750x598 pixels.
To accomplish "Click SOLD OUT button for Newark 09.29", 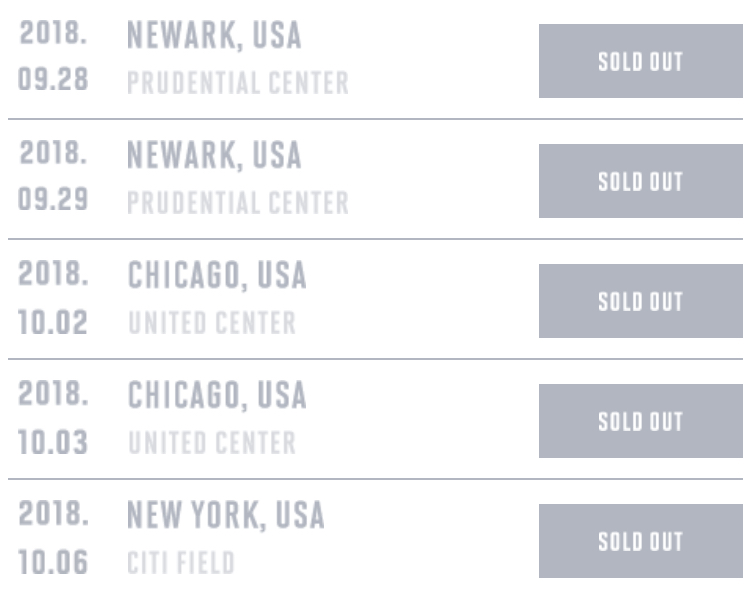I will pos(640,181).
